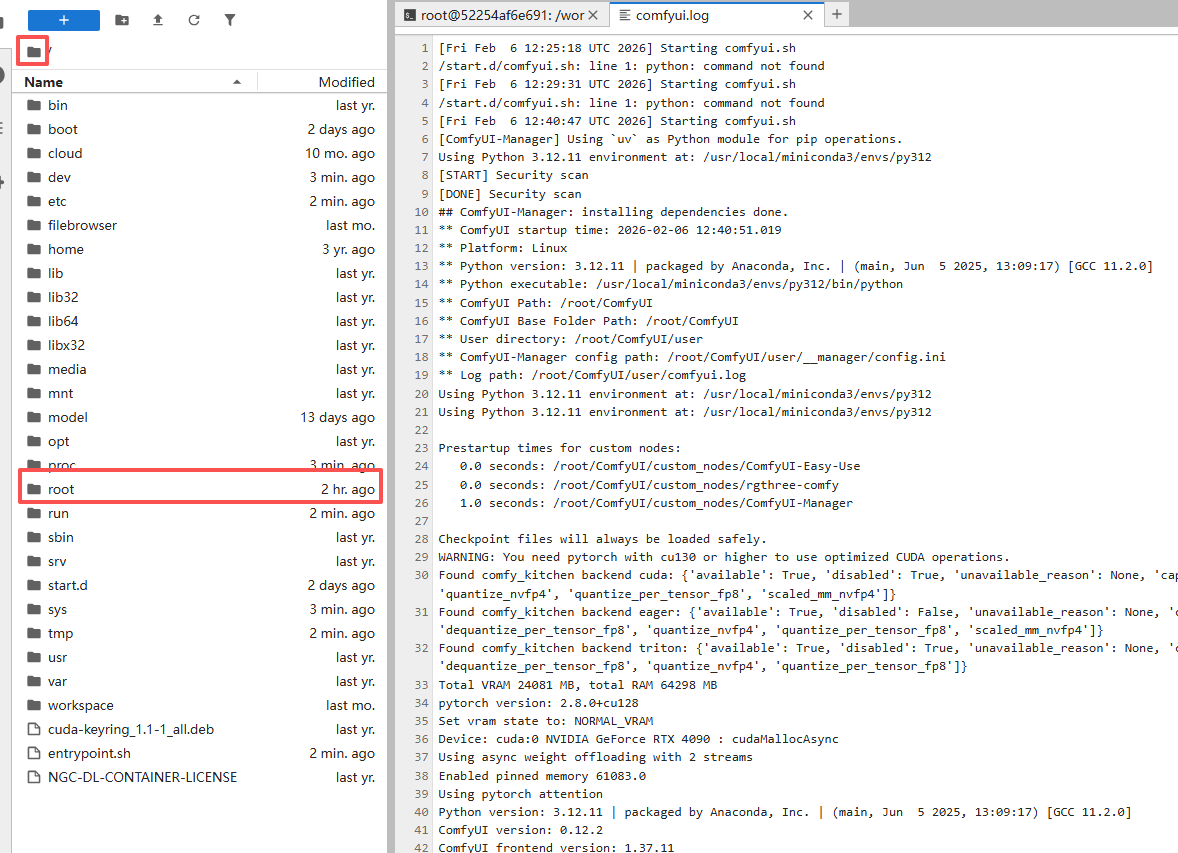The width and height of the screenshot is (1178, 853).
Task: Click the start.d folder icon
Action: [x=33, y=585]
